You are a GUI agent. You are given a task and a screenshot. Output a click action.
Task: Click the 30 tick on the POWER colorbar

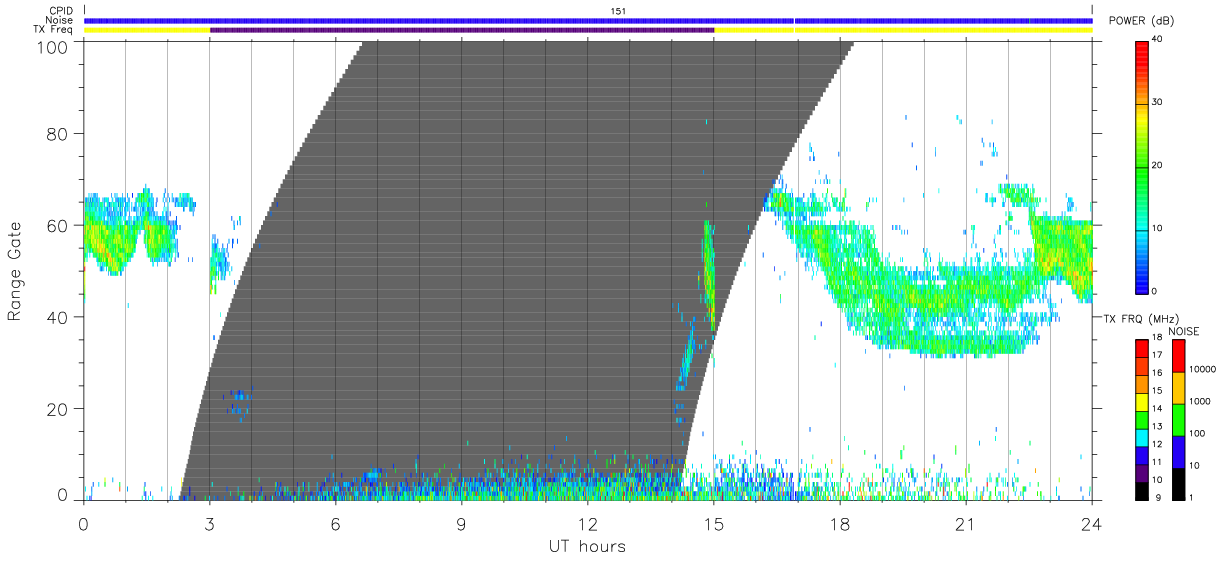[x=1159, y=103]
